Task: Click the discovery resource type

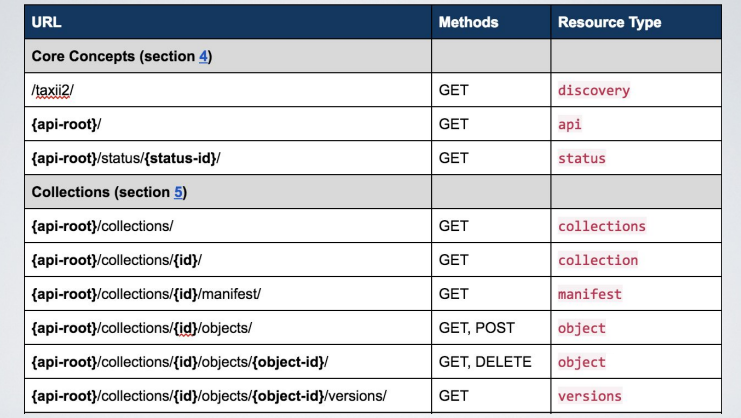Action: point(594,90)
